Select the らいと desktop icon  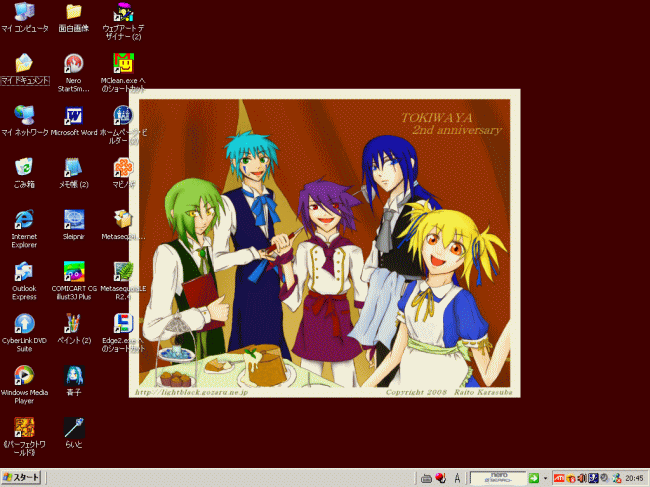(x=74, y=433)
